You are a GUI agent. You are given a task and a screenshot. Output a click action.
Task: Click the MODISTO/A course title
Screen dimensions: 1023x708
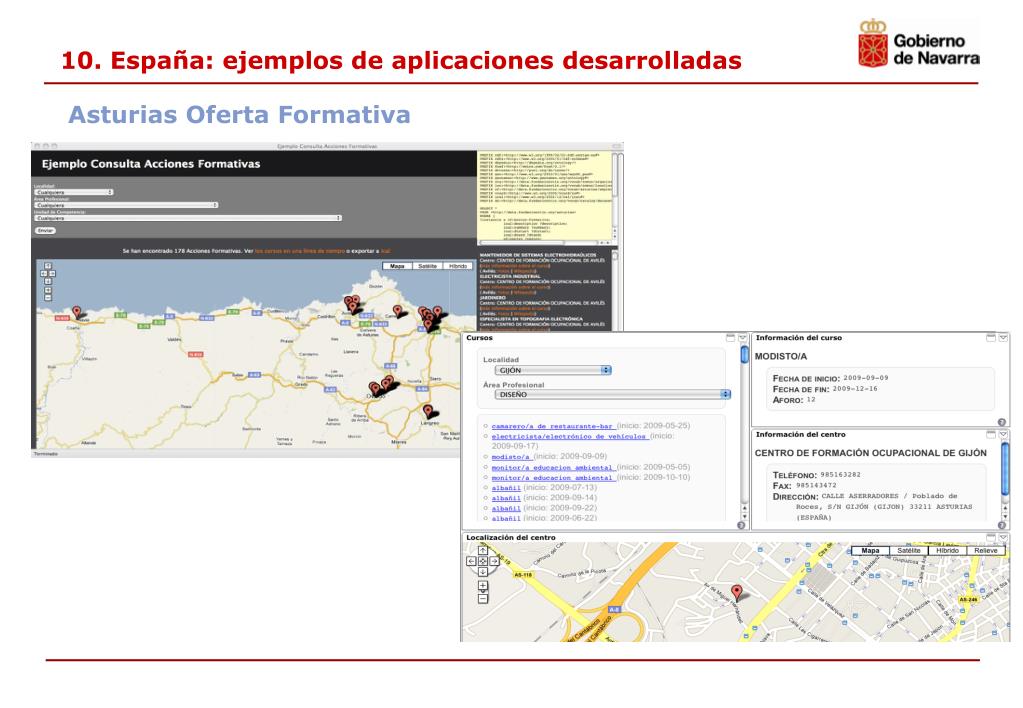[780, 356]
